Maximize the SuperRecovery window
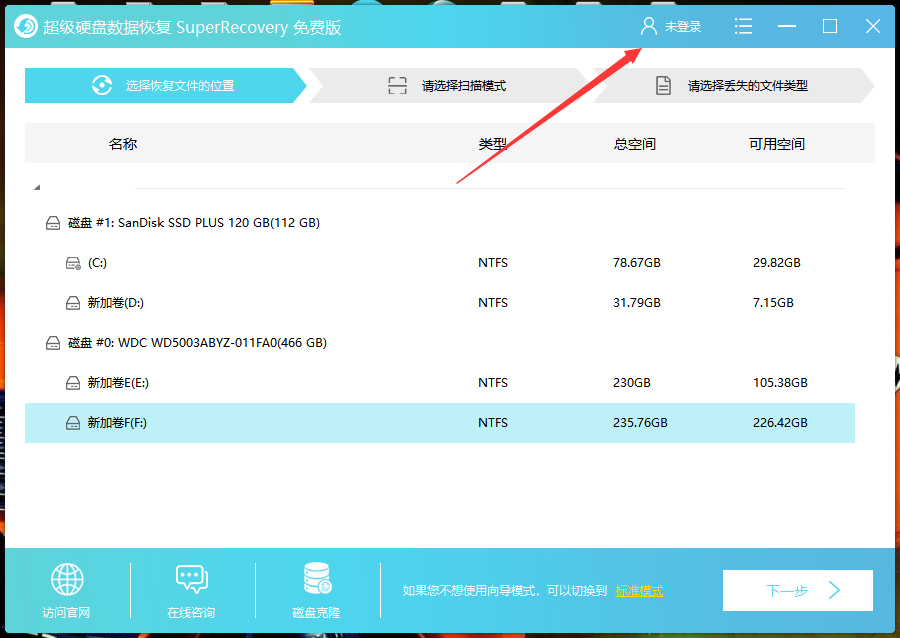900x638 pixels. (x=829, y=26)
